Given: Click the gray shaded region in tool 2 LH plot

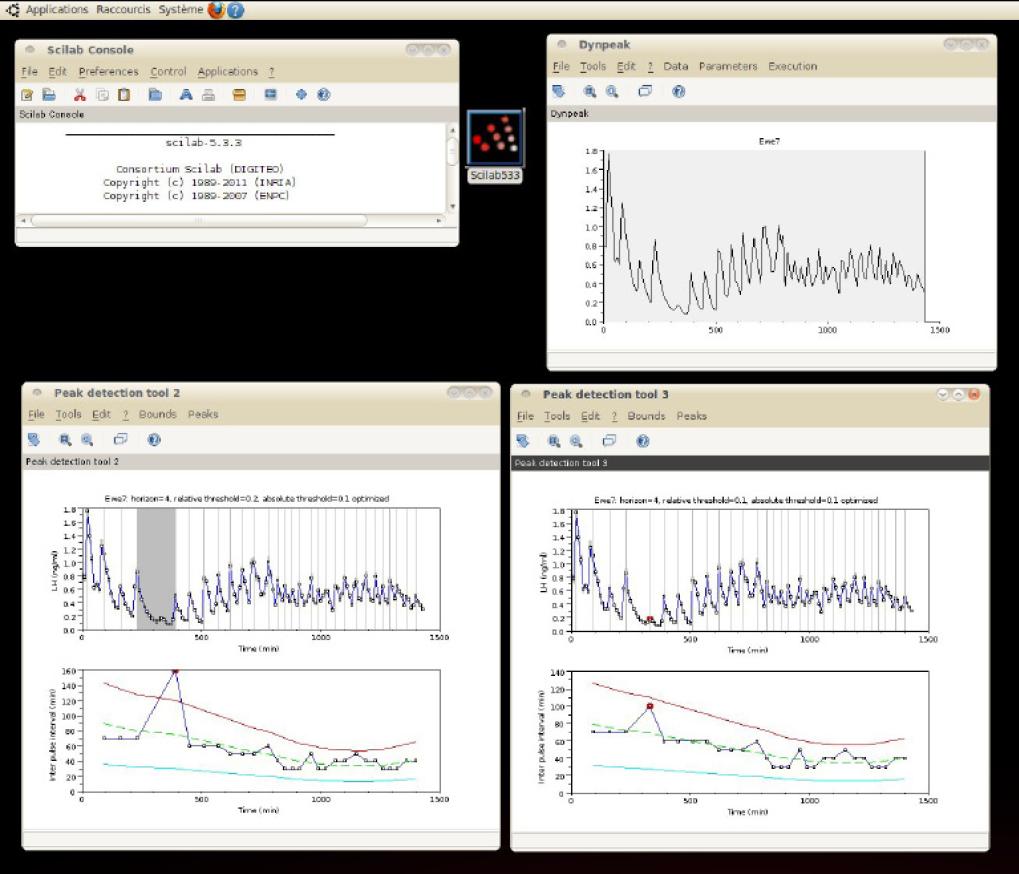Looking at the screenshot, I should pos(156,569).
